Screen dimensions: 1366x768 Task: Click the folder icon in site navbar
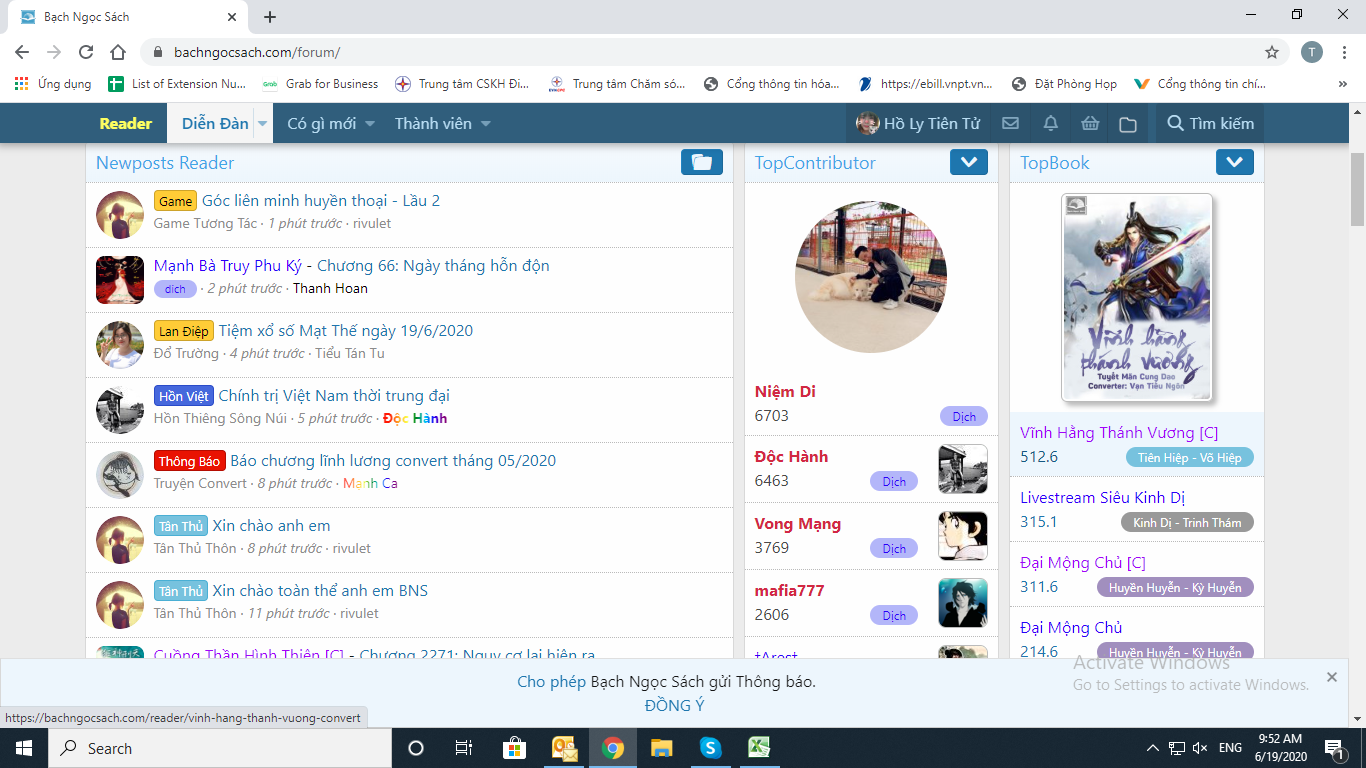pyautogui.click(x=1128, y=124)
